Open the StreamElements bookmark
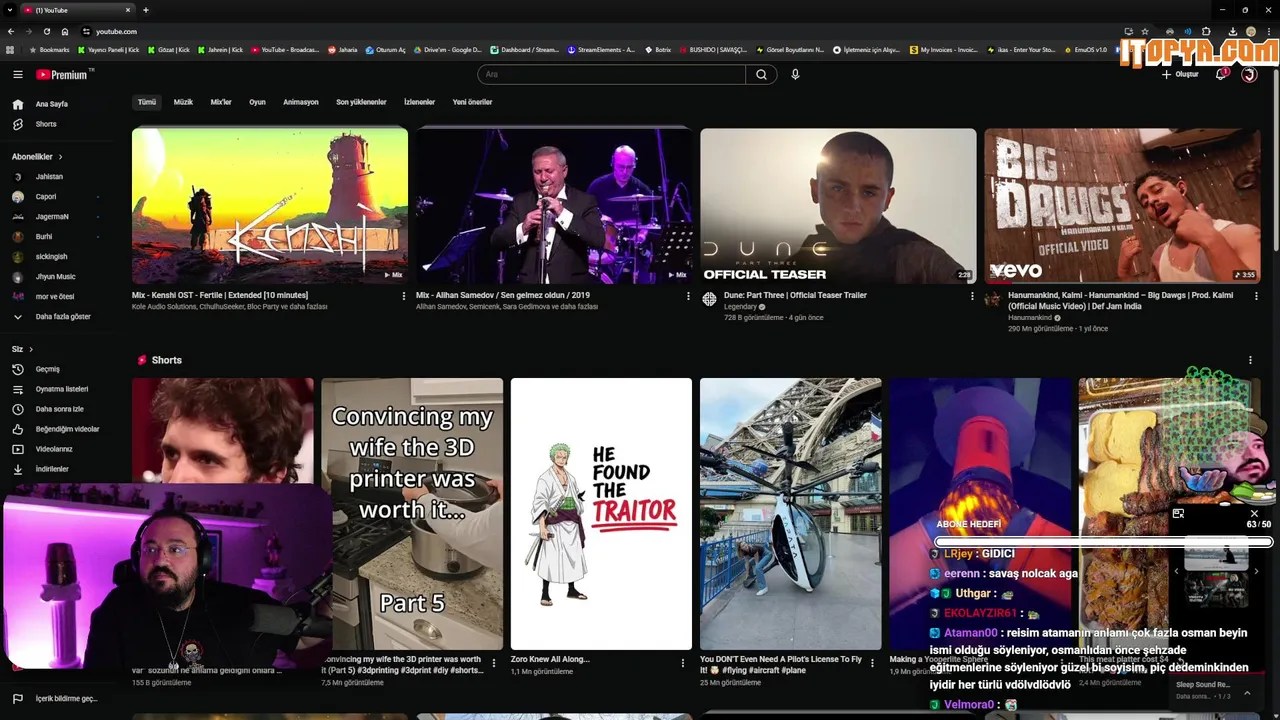Screen dimensions: 1280x720 (x=601, y=49)
